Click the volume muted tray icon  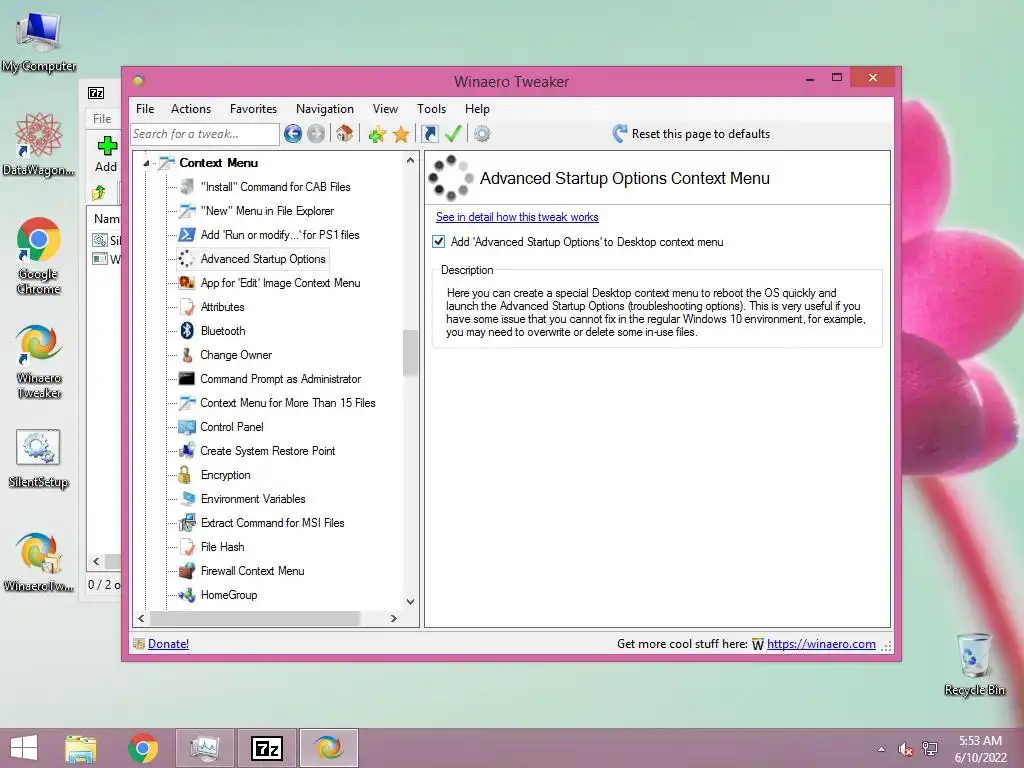[x=905, y=749]
